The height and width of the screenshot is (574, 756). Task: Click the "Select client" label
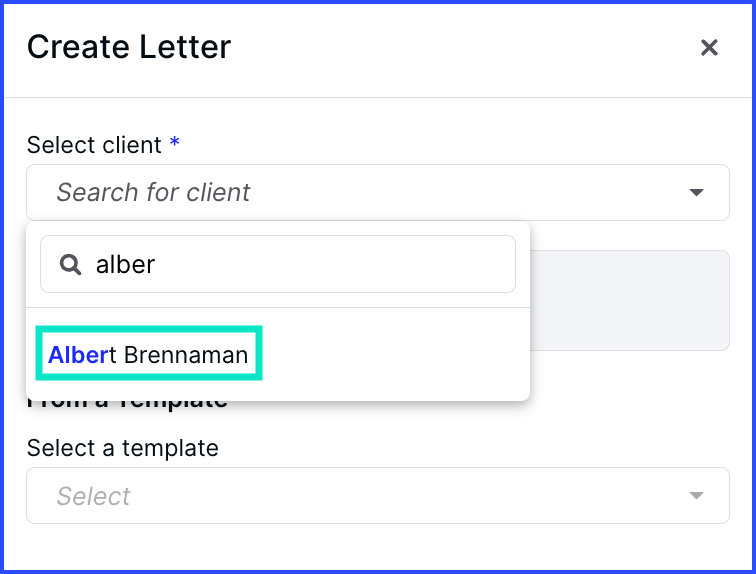[x=94, y=145]
